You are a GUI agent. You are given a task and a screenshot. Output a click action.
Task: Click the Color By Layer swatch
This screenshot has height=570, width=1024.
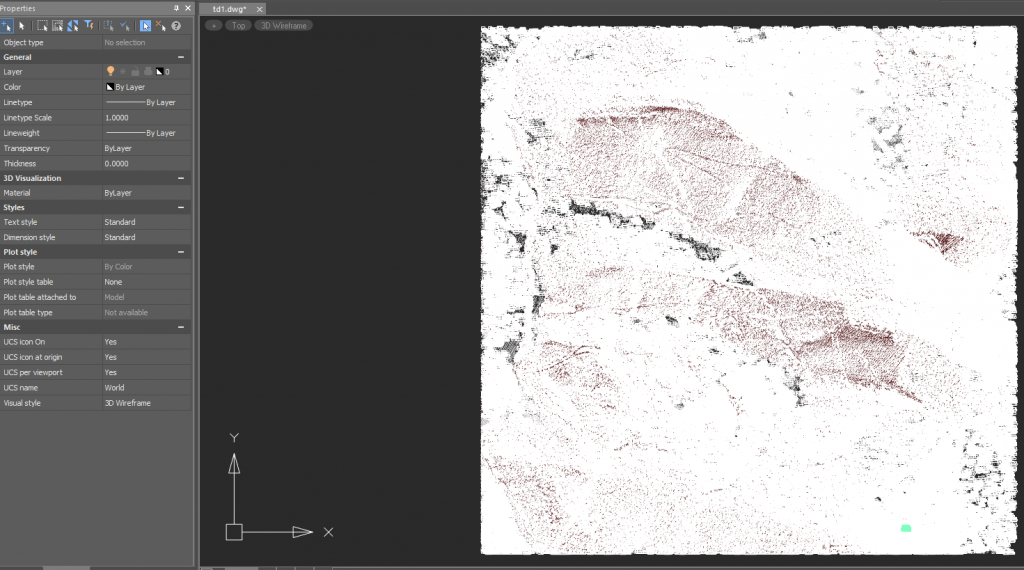tap(110, 87)
